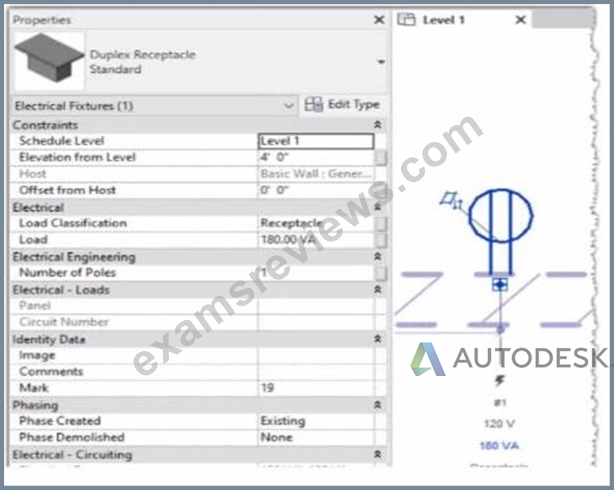Screen dimensions: 614x490
Task: Collapse the Identity Data section
Action: [377, 339]
